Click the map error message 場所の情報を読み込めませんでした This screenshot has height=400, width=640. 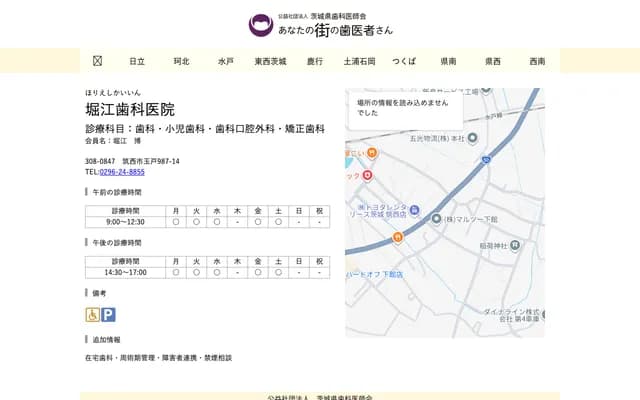pos(402,108)
